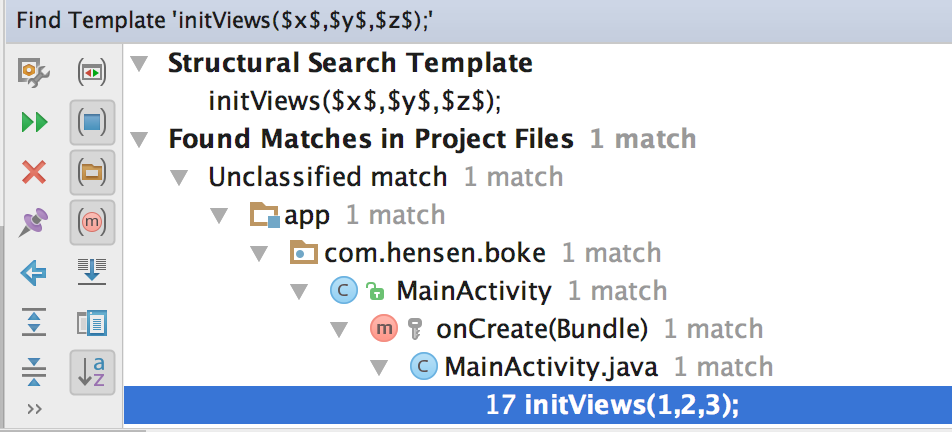Open preview usages panel icon

(92, 322)
